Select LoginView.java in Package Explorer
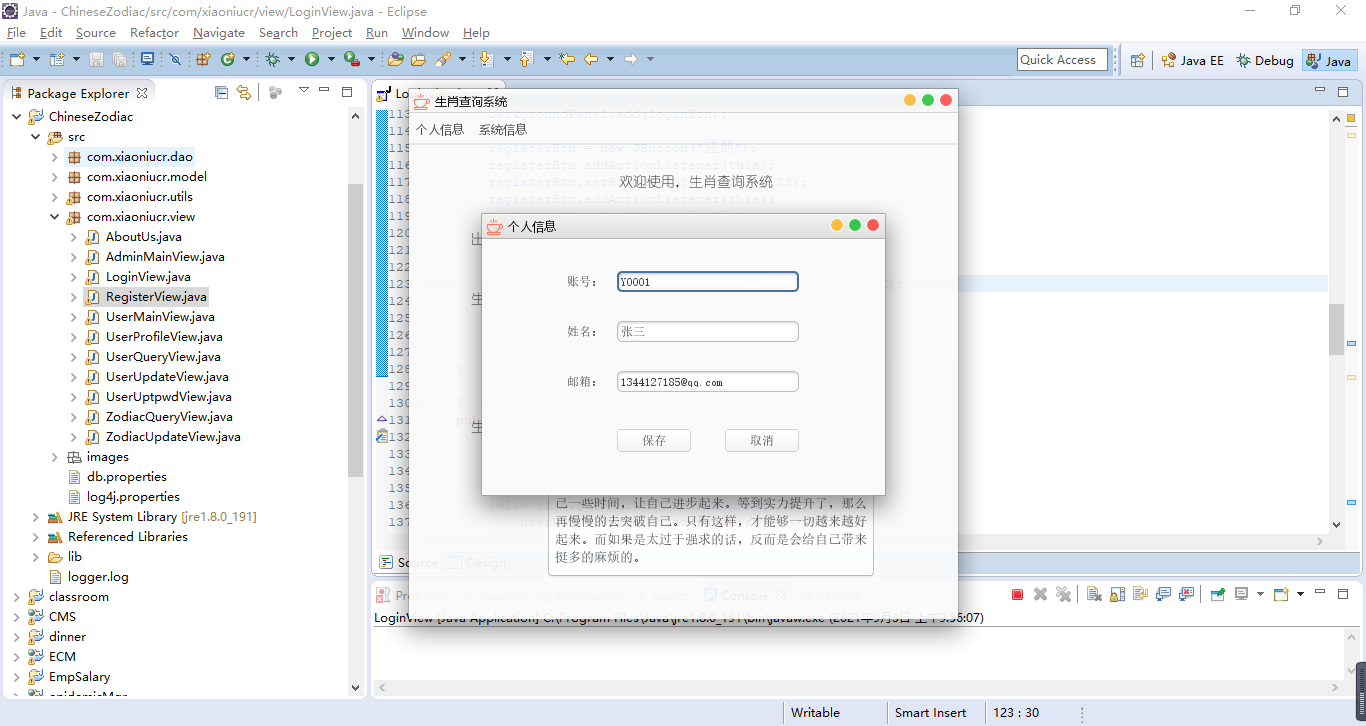Screen dimensions: 1366x726 148,277
